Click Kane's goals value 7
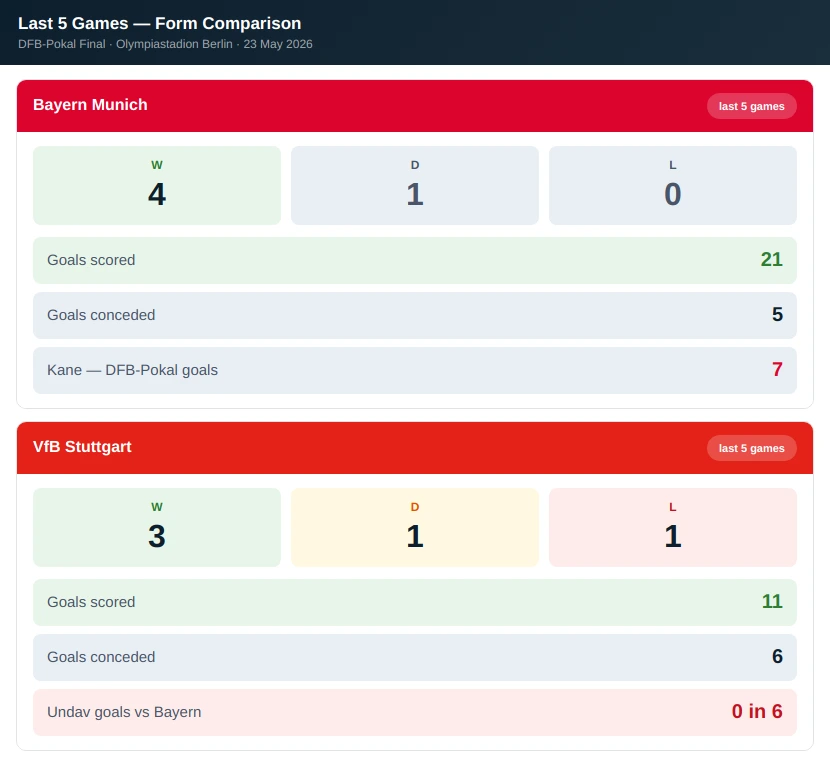The height and width of the screenshot is (765, 830). pos(777,370)
